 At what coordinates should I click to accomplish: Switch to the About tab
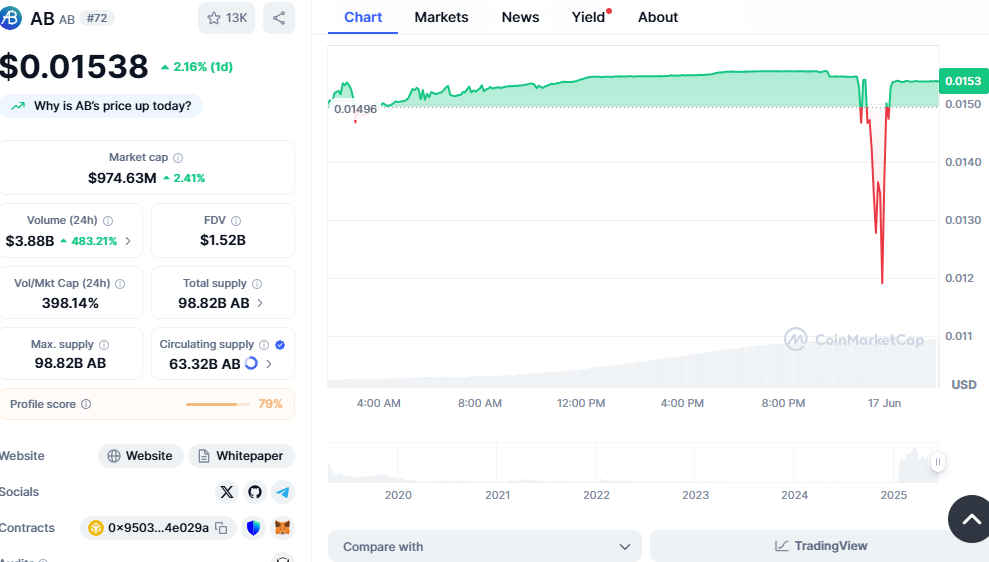[x=658, y=18]
